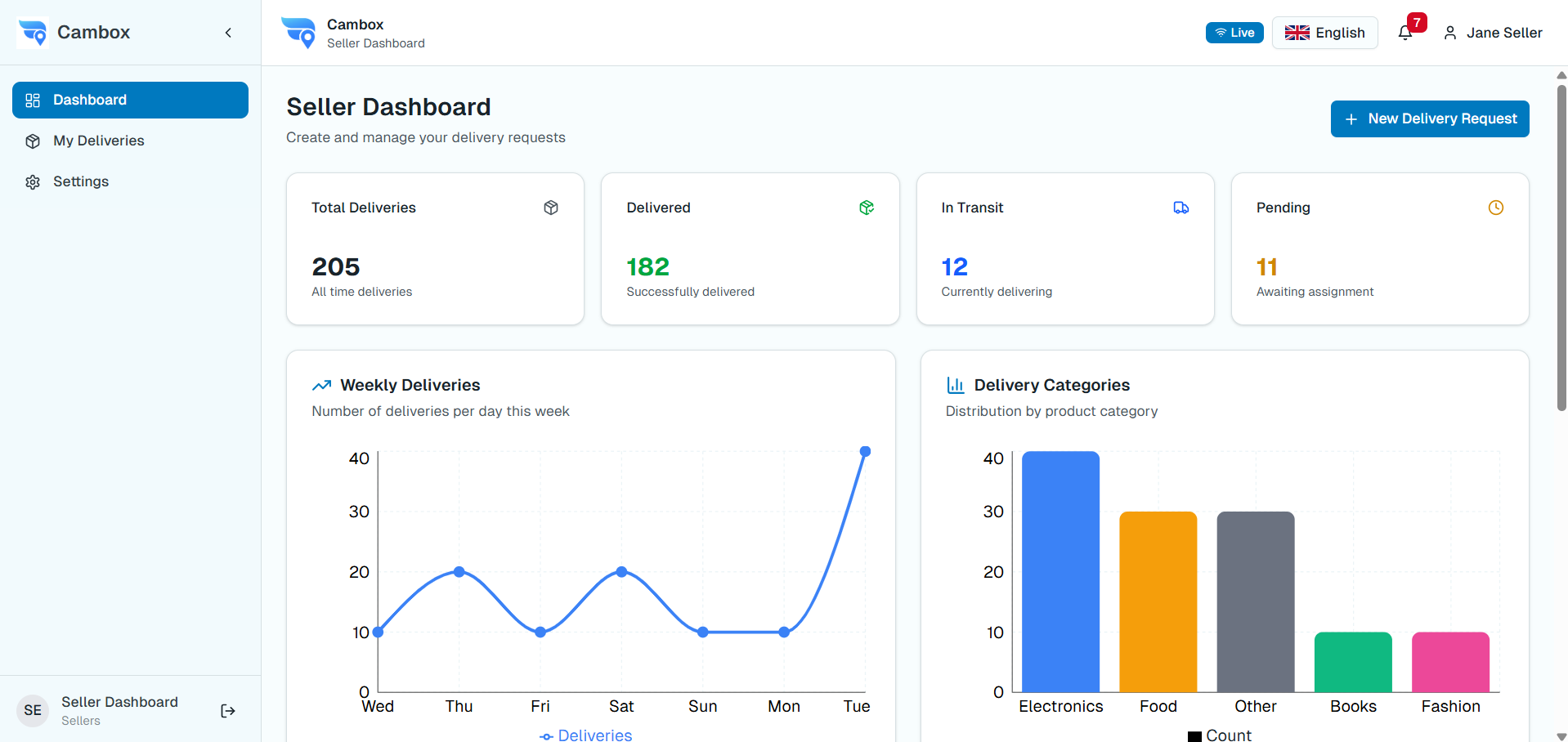Image resolution: width=1568 pixels, height=742 pixels.
Task: Click the Cambox logo in the sidebar
Action: point(33,32)
